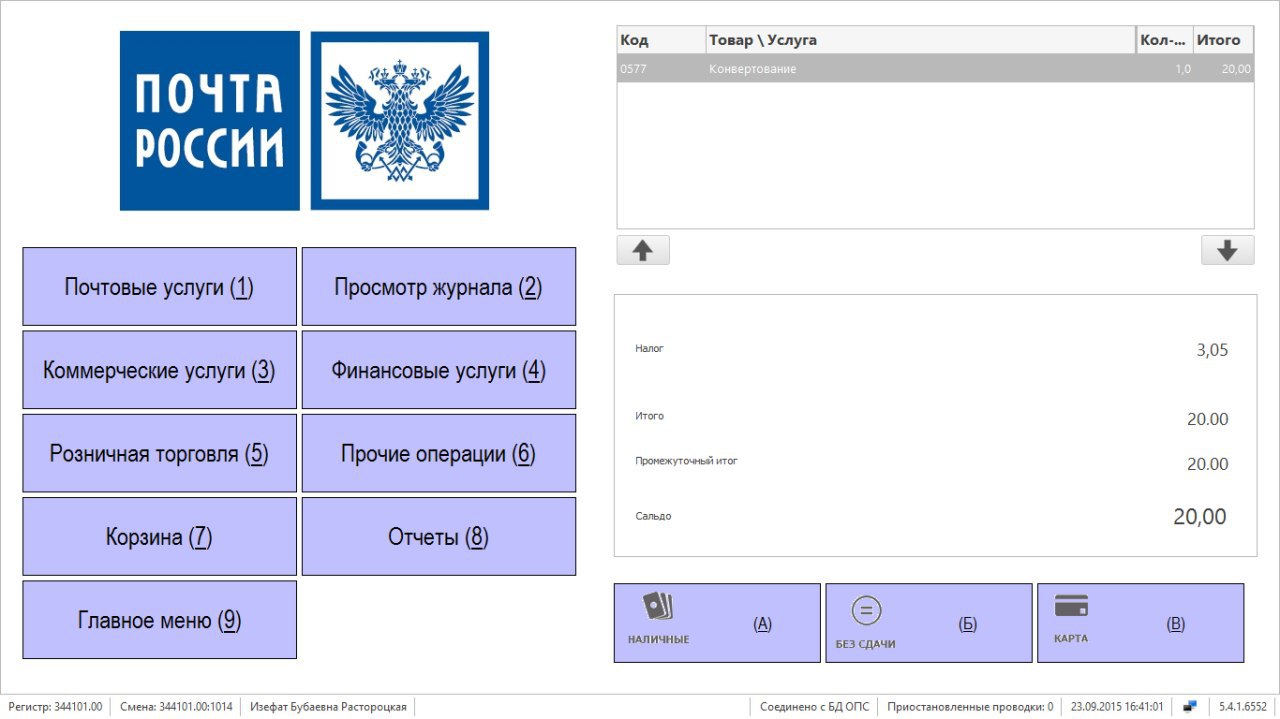Click Приостановленные проводки: 0 status
Image resolution: width=1280 pixels, height=719 pixels.
pyautogui.click(x=970, y=707)
